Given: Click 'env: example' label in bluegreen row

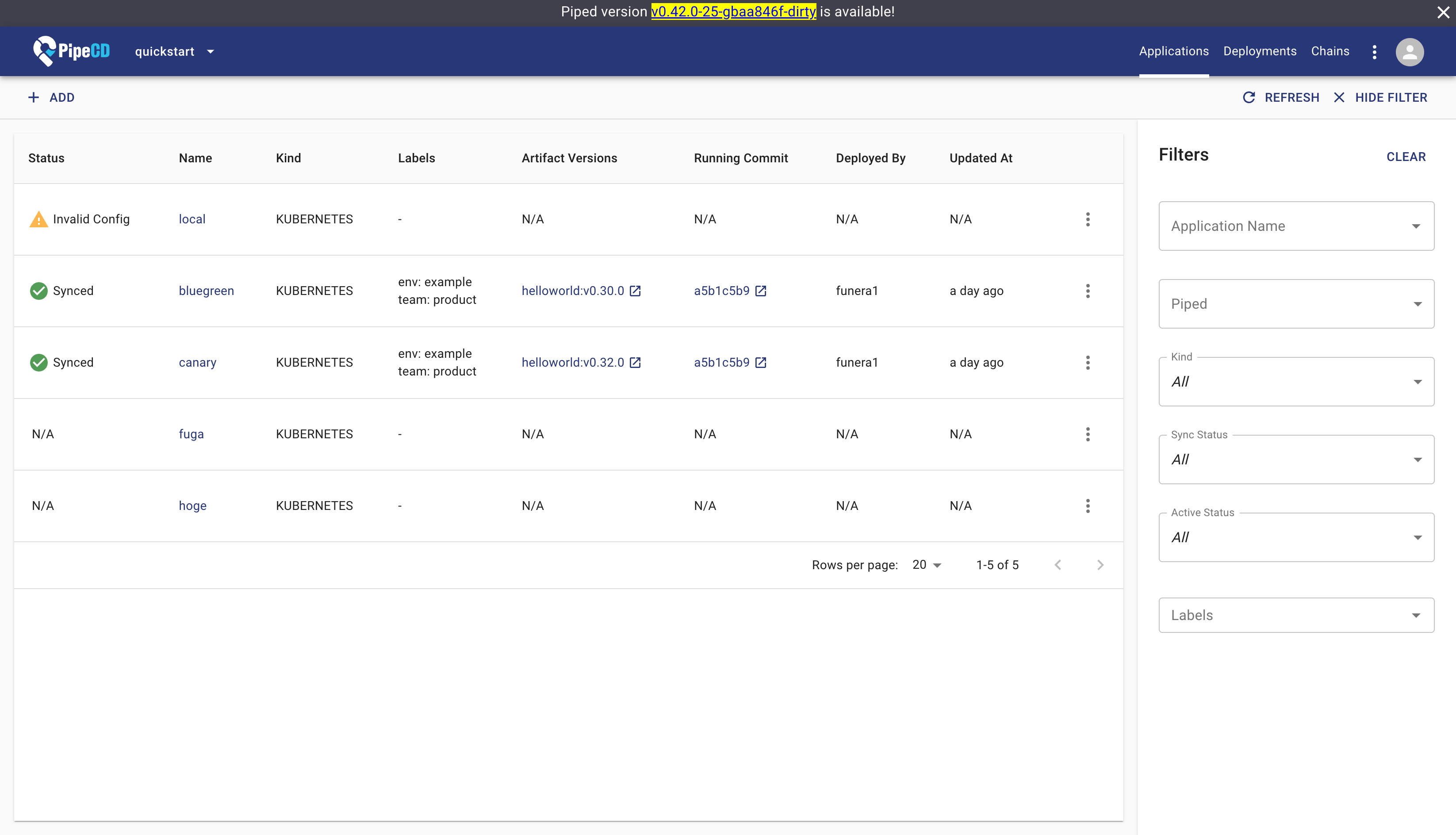Looking at the screenshot, I should point(435,282).
